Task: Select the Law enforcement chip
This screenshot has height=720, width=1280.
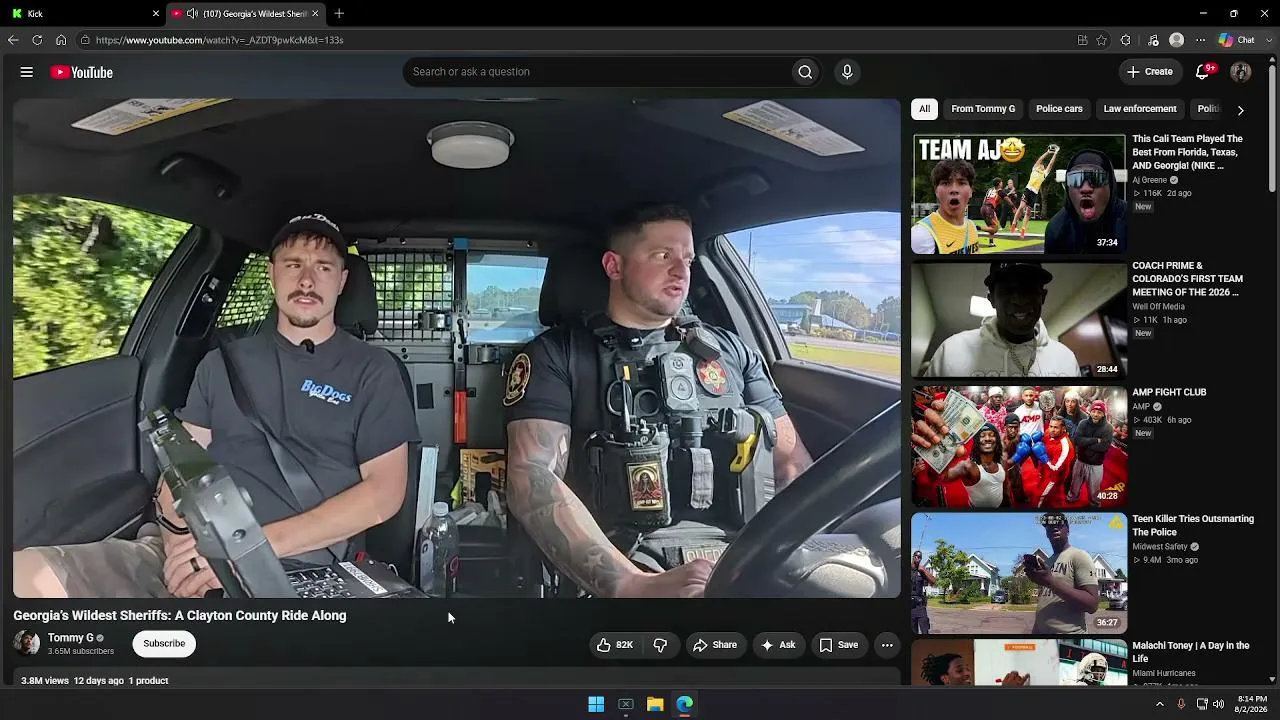Action: [x=1140, y=109]
